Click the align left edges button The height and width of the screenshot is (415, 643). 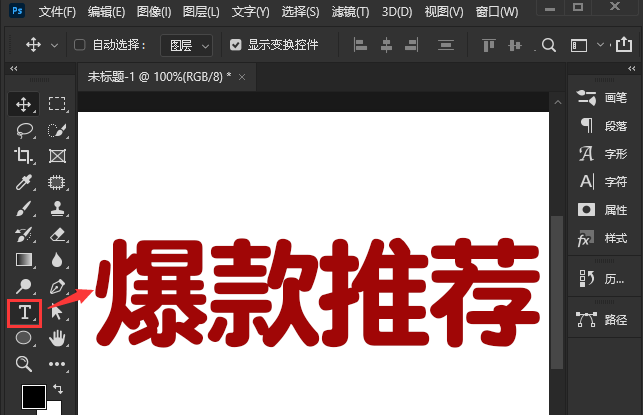360,45
